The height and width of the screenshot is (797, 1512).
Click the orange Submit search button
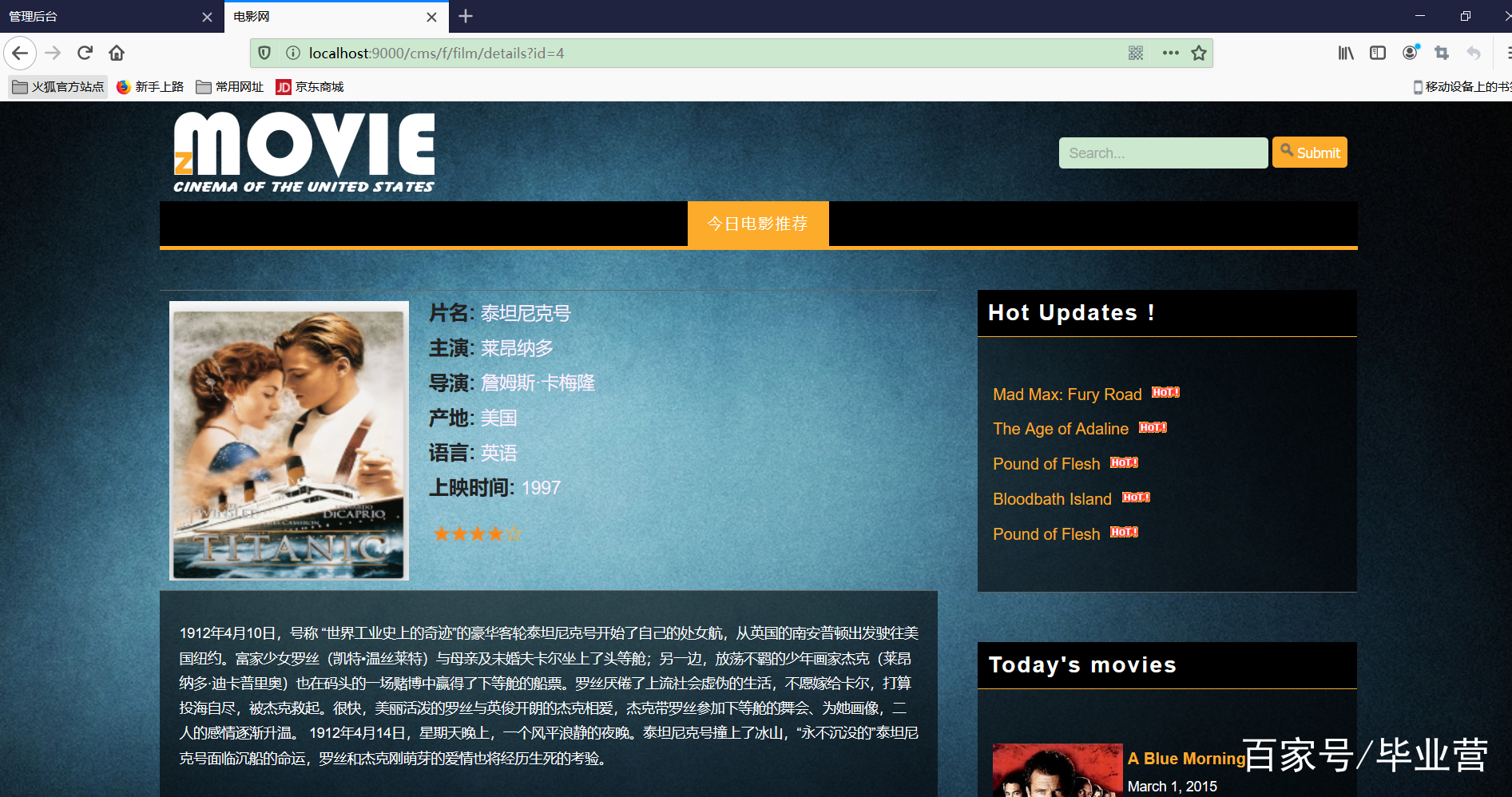pyautogui.click(x=1310, y=153)
